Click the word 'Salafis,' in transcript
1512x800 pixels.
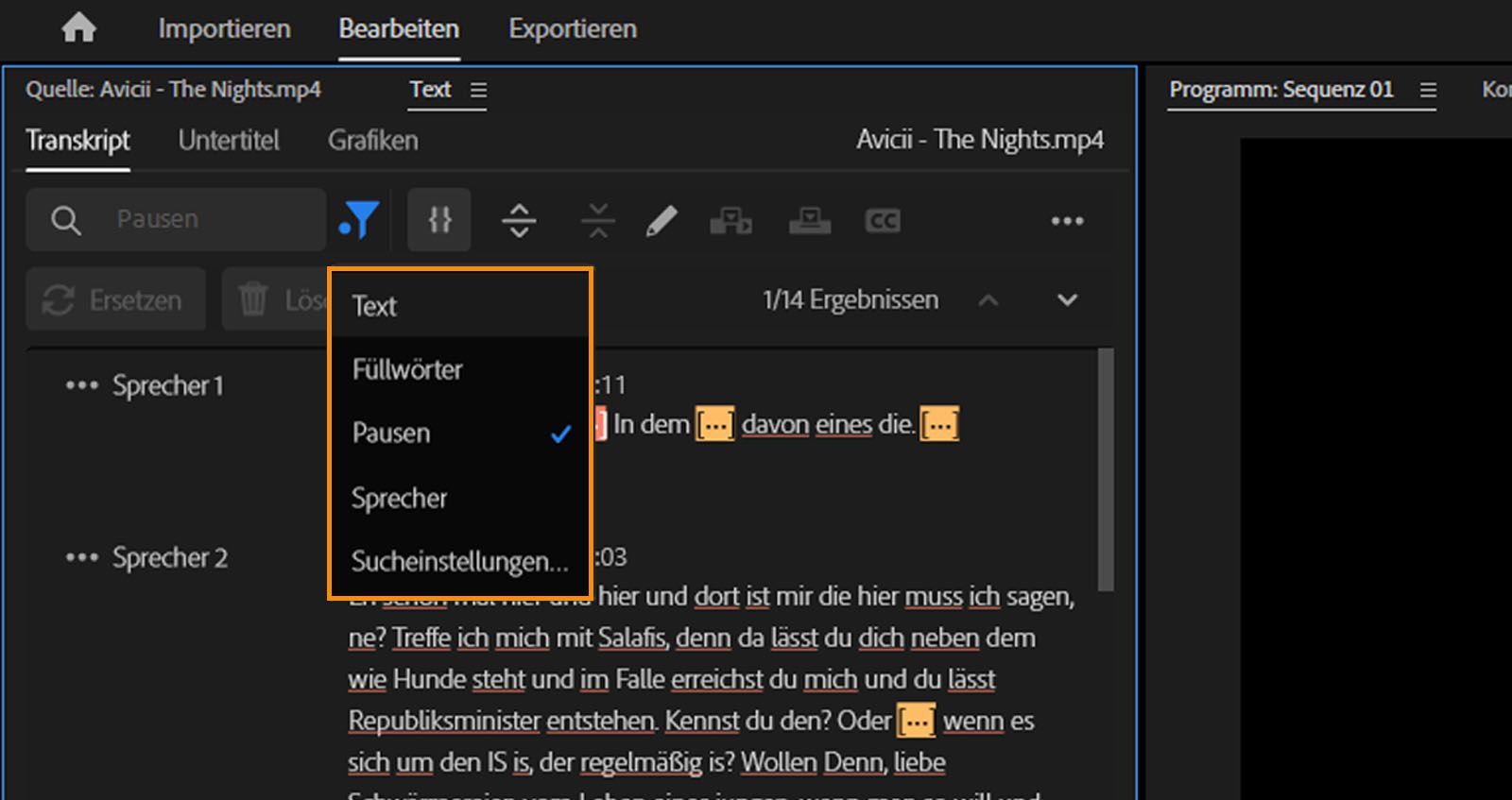click(x=633, y=638)
